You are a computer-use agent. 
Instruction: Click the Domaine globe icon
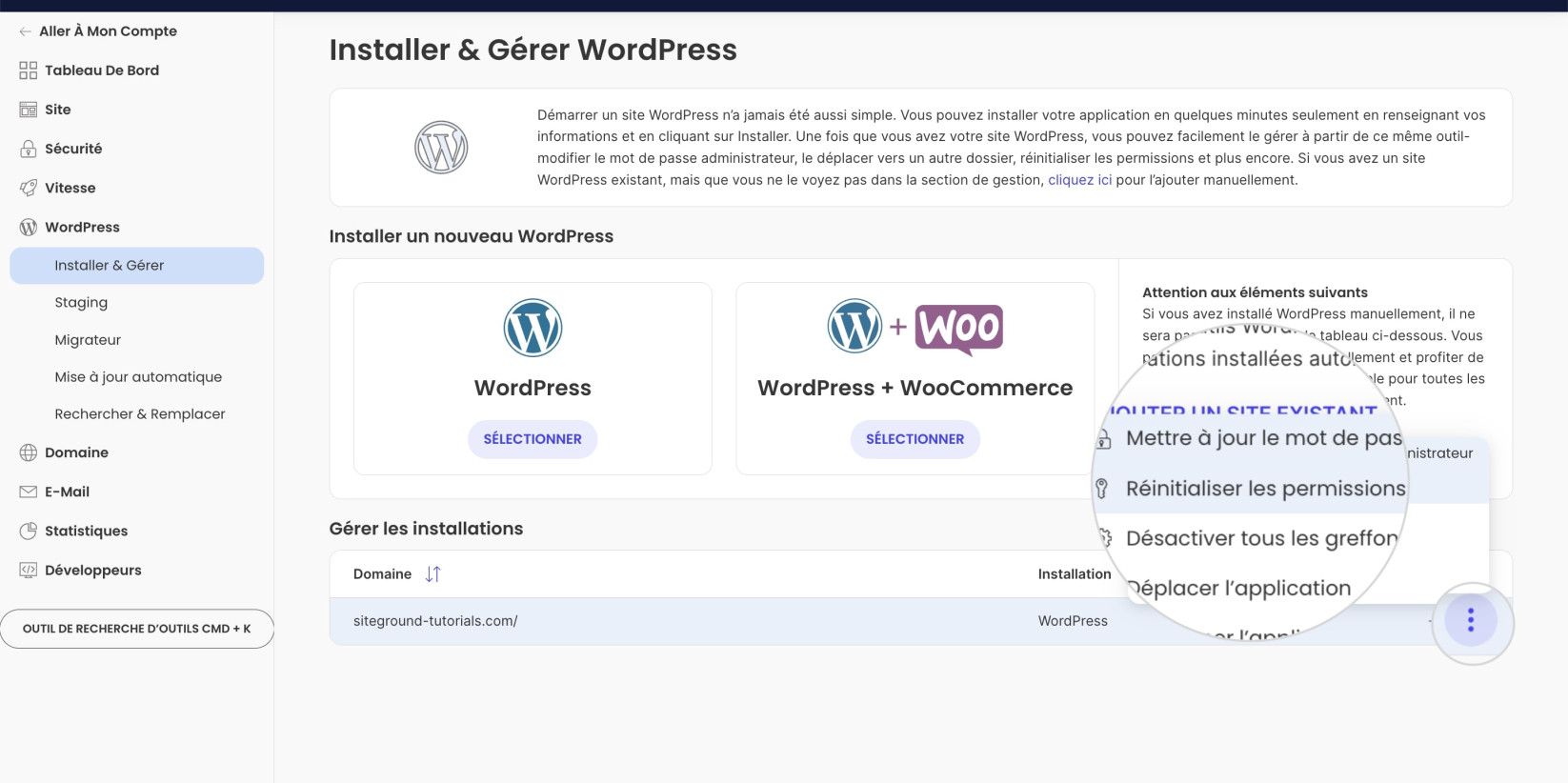coord(29,452)
